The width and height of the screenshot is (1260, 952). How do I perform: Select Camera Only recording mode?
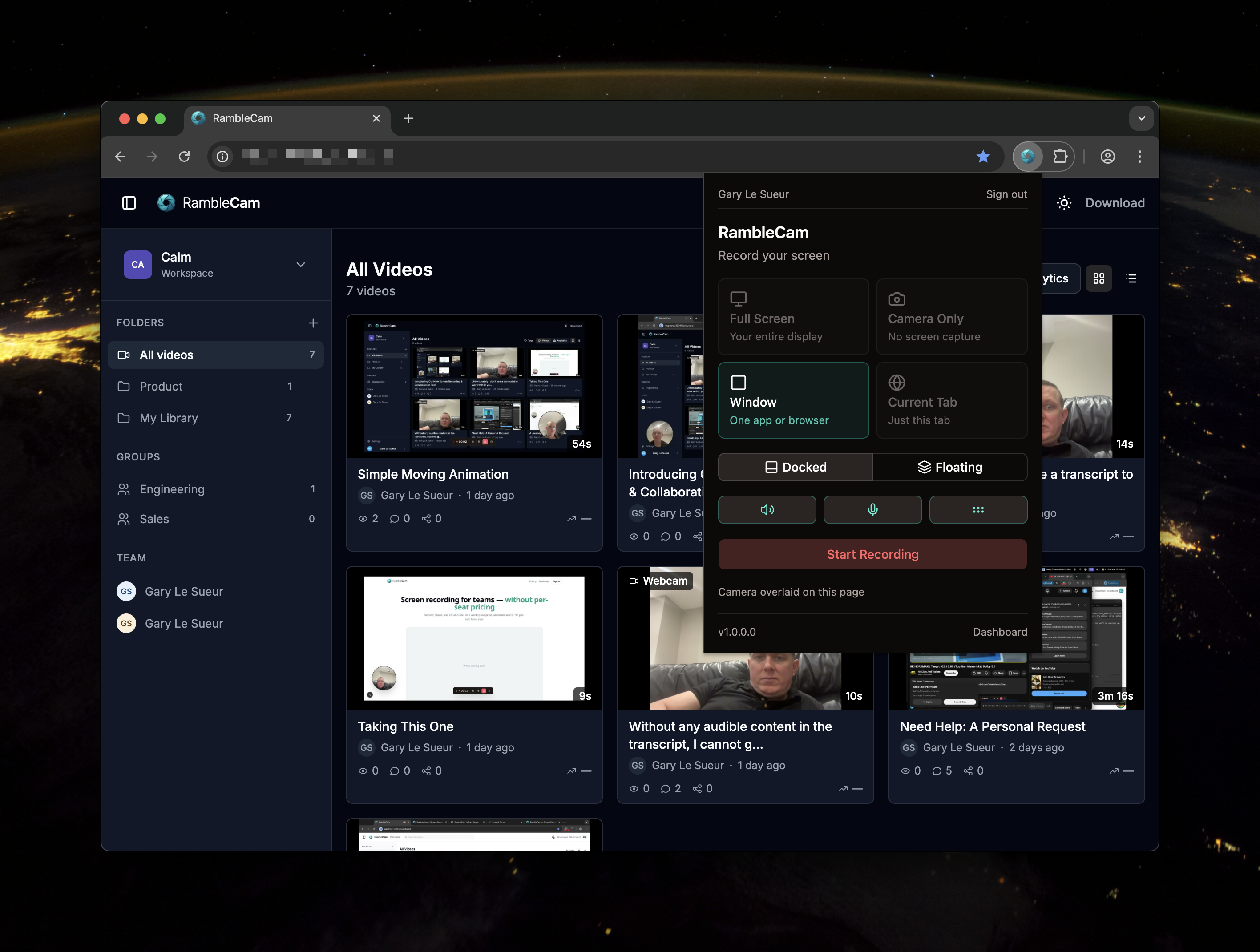point(951,317)
